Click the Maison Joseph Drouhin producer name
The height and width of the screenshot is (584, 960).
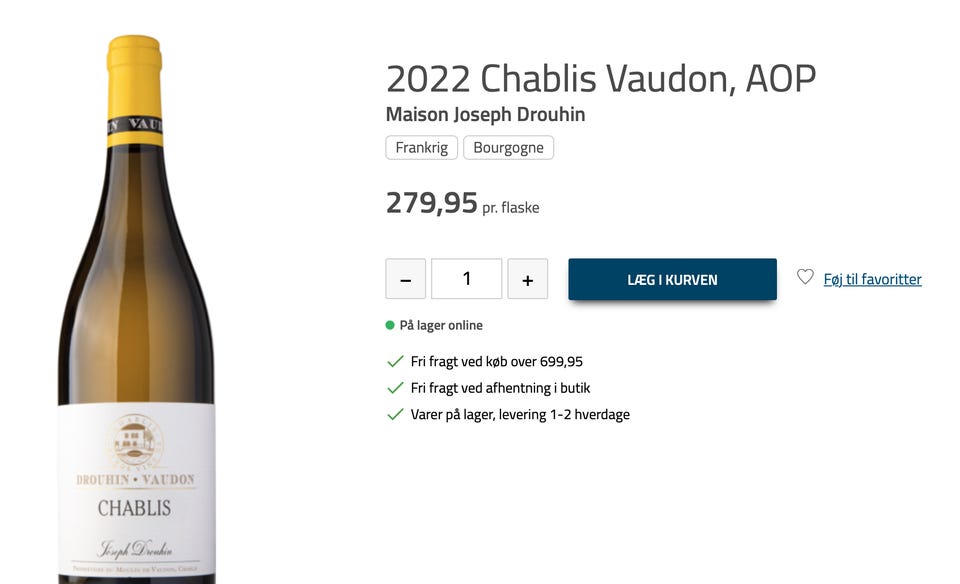coord(485,115)
